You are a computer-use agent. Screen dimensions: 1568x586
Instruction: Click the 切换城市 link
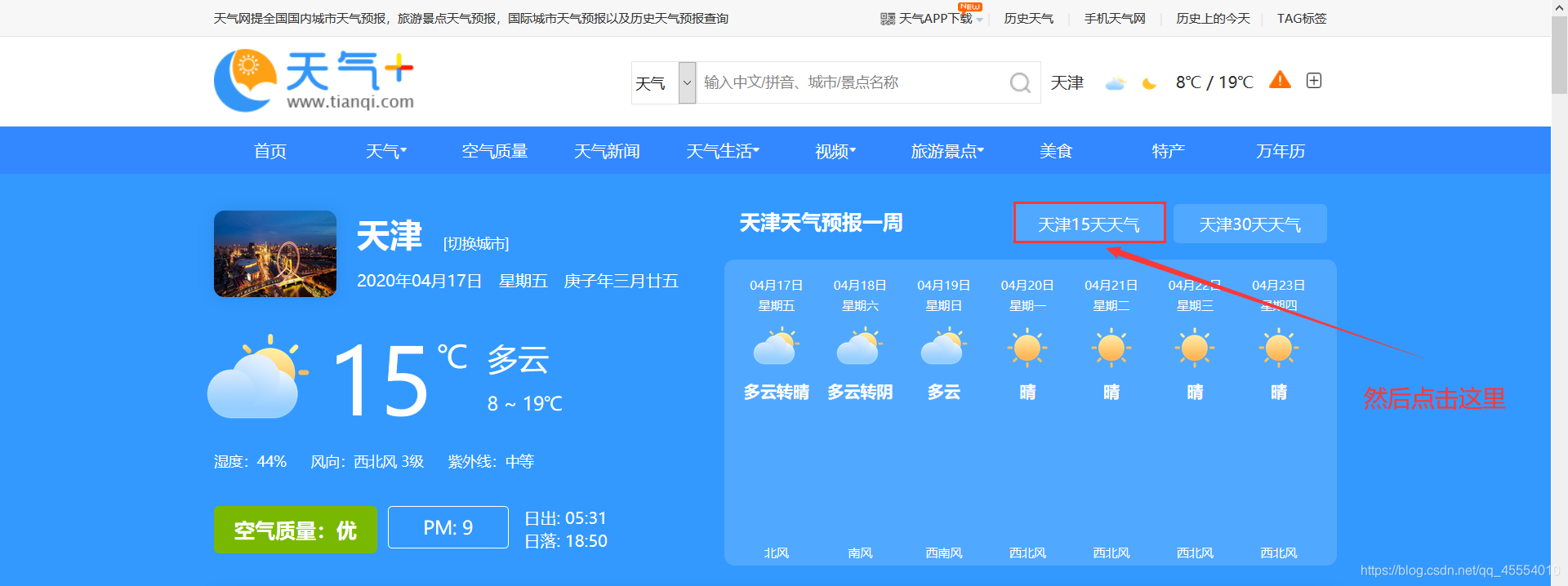coord(476,244)
